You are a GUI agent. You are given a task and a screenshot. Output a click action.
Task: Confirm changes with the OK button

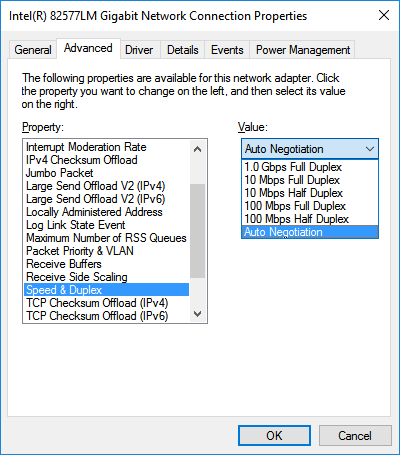click(x=274, y=435)
